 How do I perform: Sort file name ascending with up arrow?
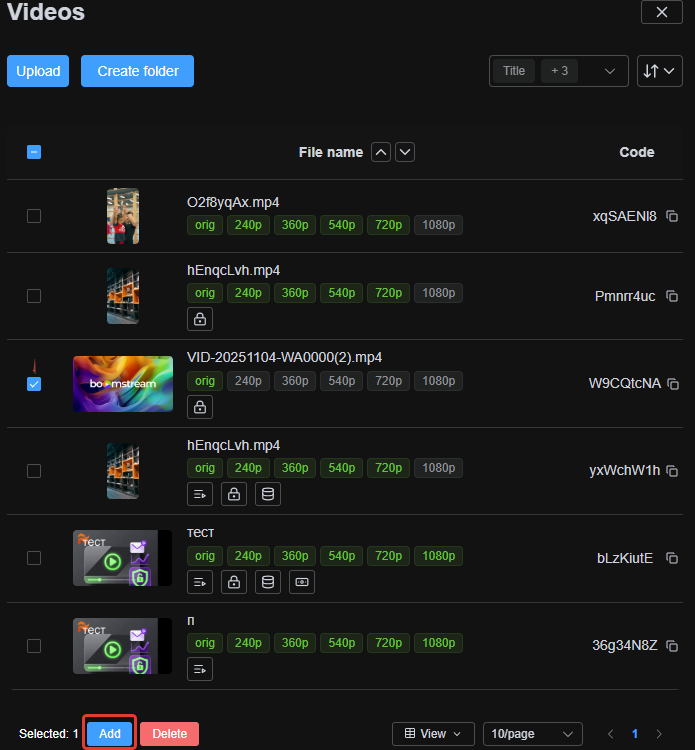click(381, 152)
